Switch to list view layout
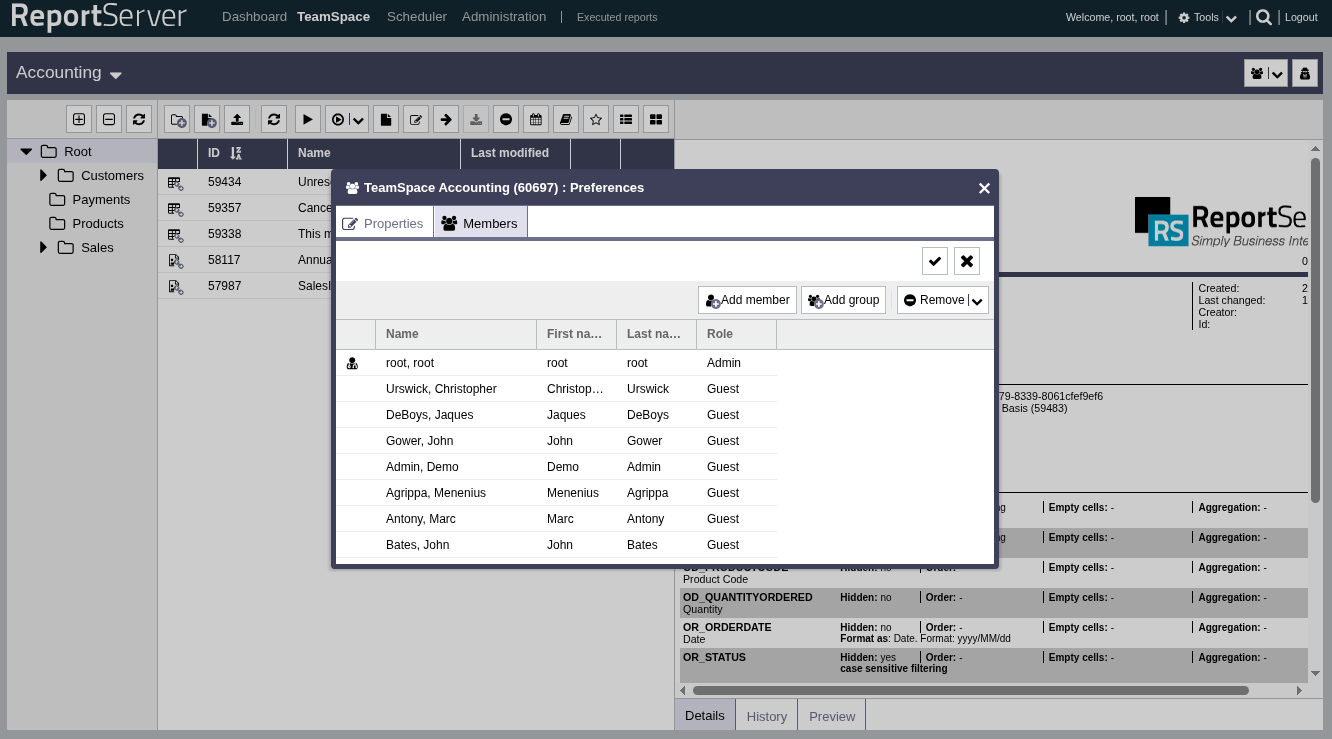Viewport: 1332px width, 739px height. coord(626,119)
